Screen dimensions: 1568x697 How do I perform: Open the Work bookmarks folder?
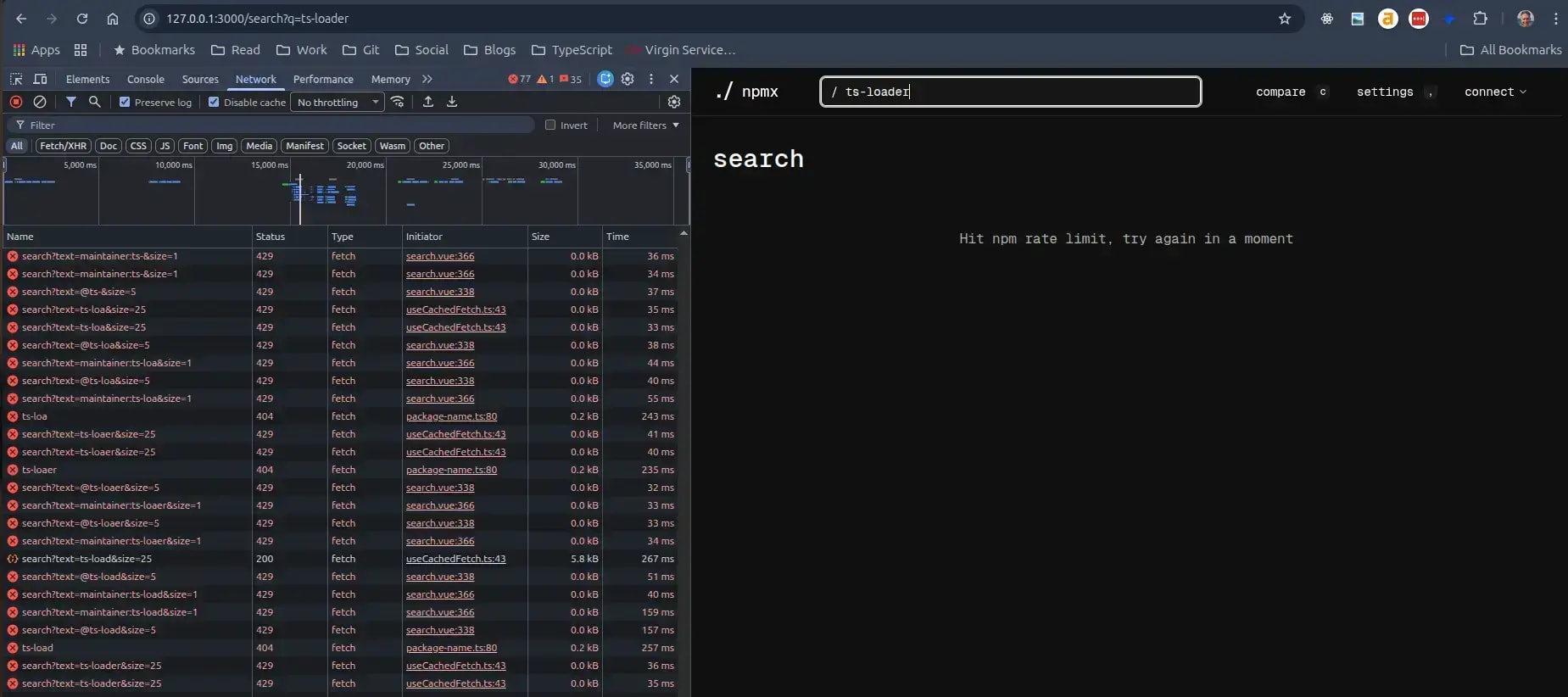pyautogui.click(x=302, y=50)
